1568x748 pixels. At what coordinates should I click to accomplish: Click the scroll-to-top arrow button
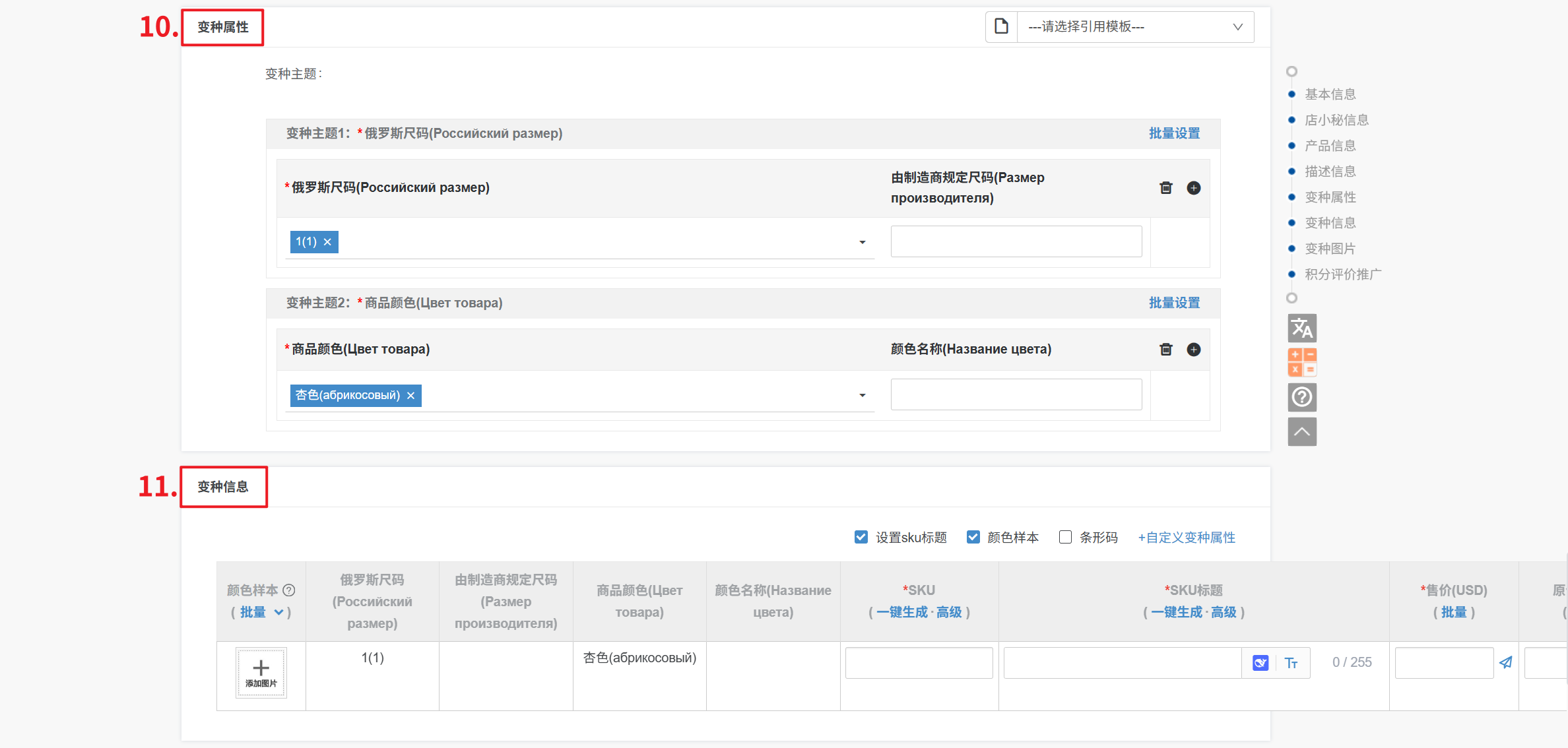tap(1301, 432)
